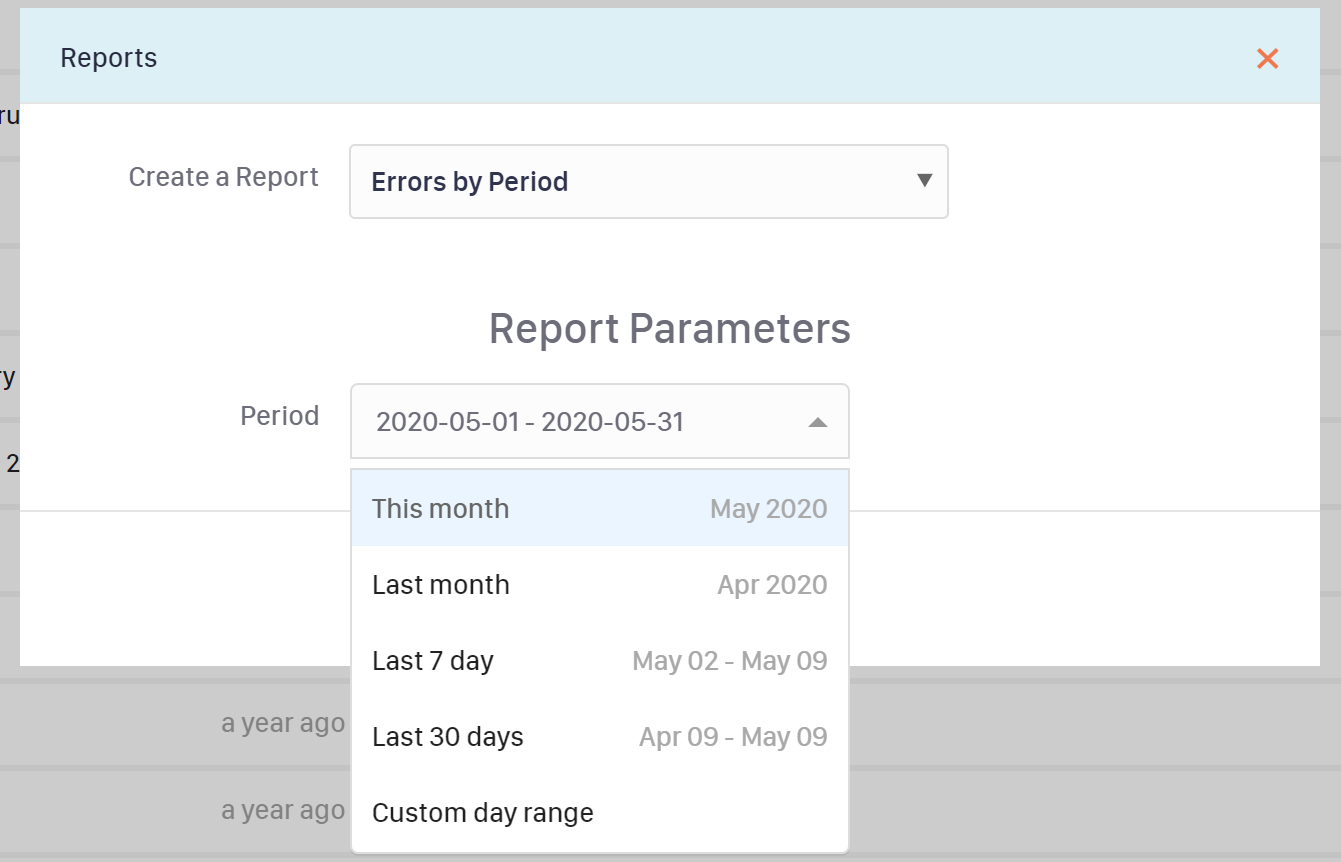
Task: Click the Create a Report label
Action: point(223,177)
